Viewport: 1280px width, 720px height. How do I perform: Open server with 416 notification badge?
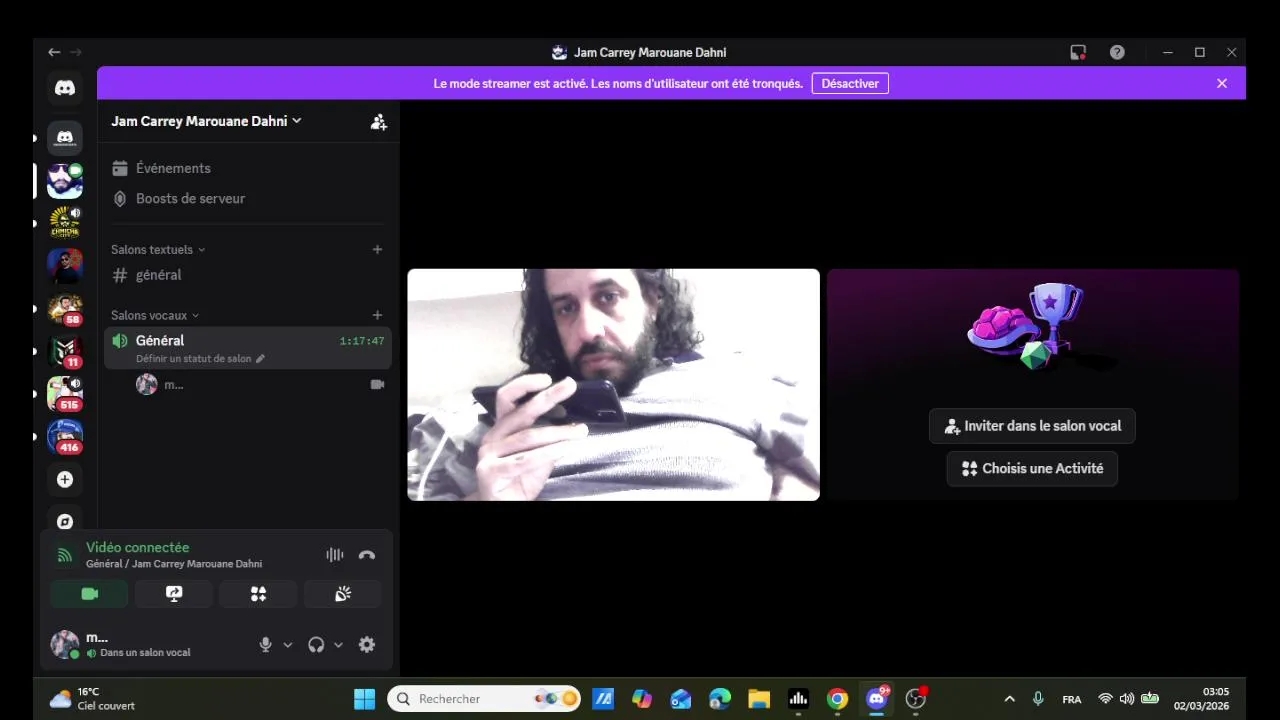click(65, 437)
